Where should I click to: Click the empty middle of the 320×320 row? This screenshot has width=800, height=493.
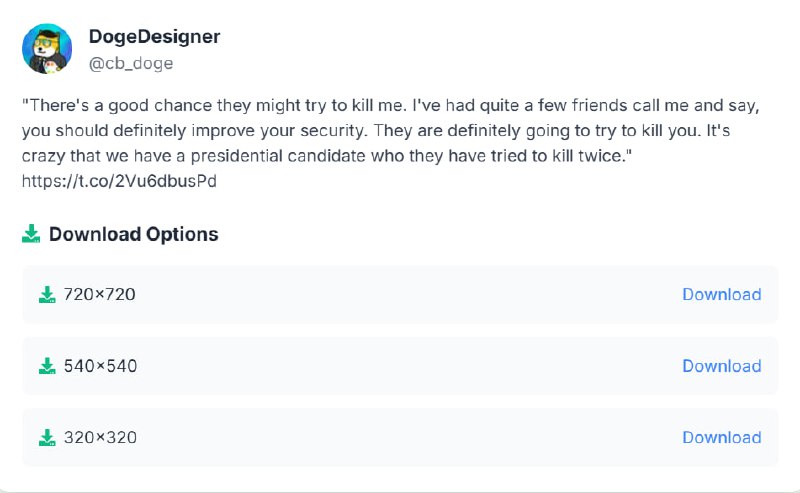tap(400, 437)
